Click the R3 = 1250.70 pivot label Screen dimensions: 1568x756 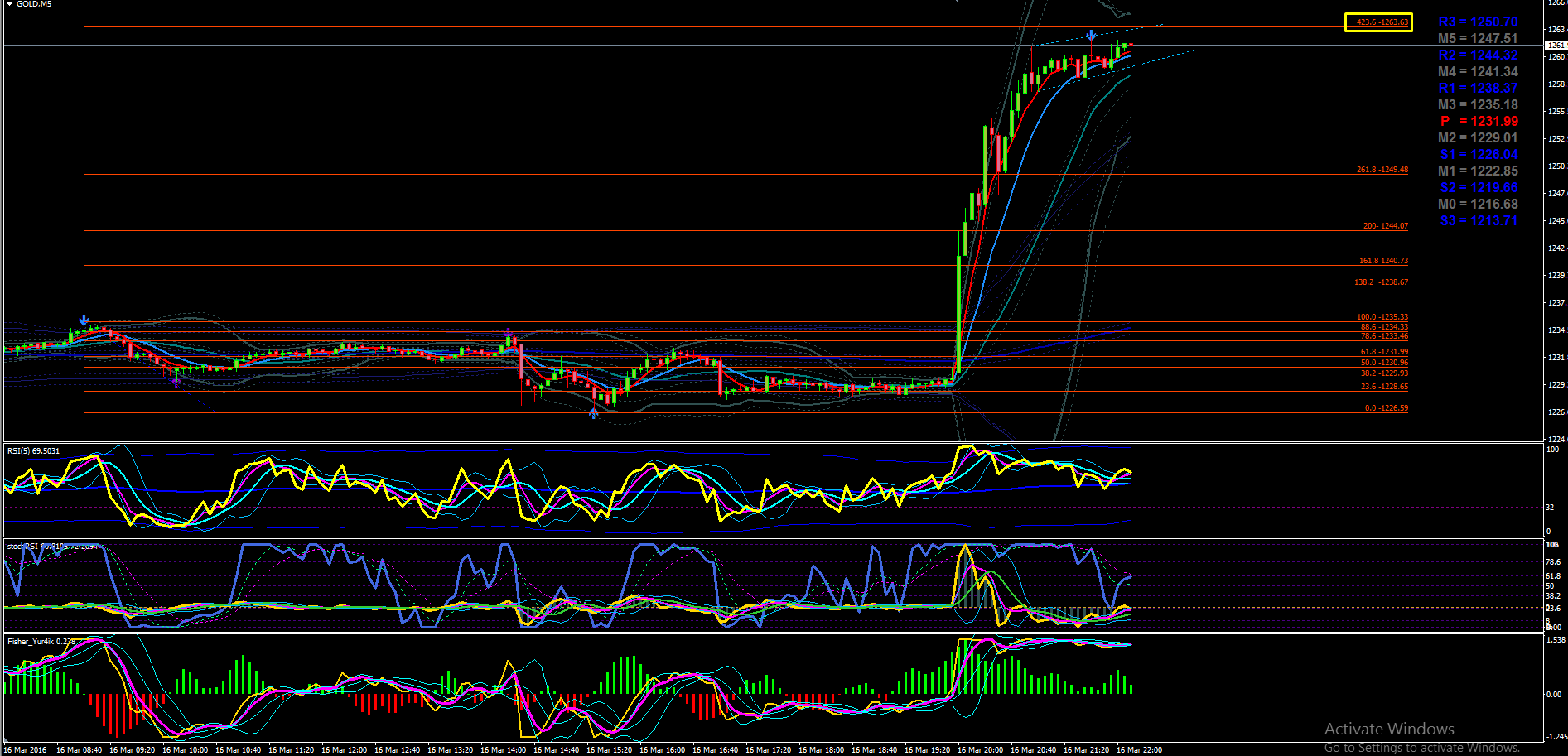click(1478, 22)
